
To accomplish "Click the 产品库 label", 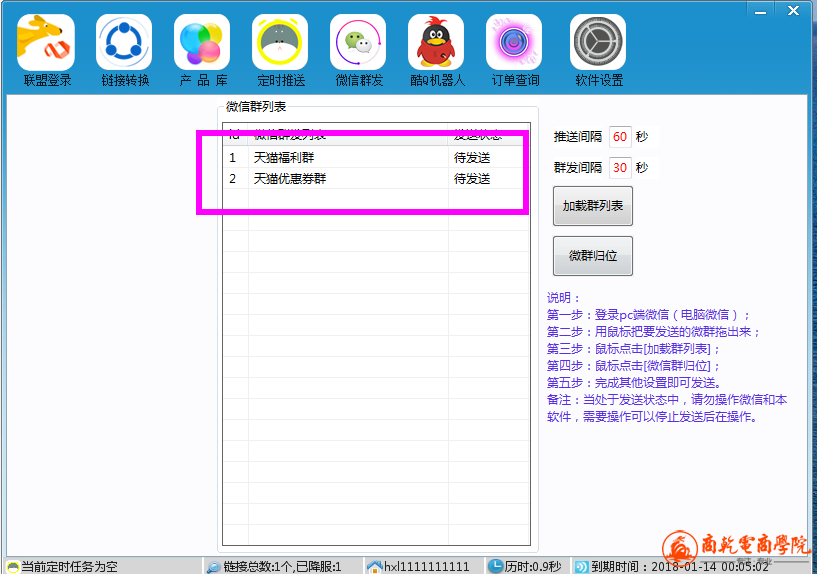I will click(x=203, y=80).
